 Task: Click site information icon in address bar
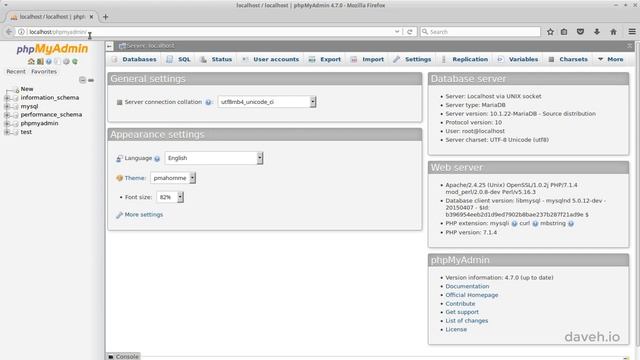point(21,32)
